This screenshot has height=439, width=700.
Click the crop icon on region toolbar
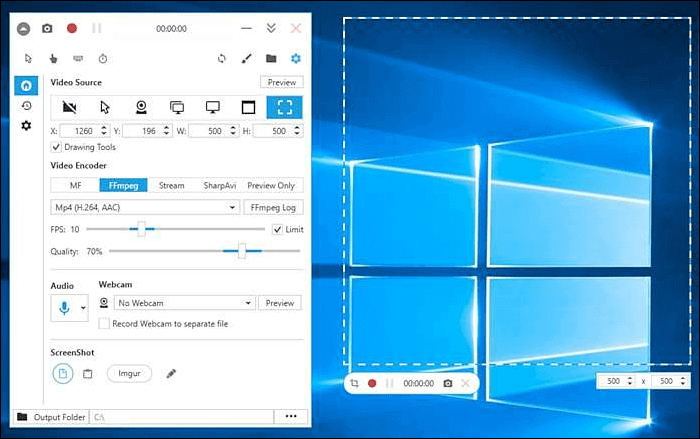click(x=355, y=383)
